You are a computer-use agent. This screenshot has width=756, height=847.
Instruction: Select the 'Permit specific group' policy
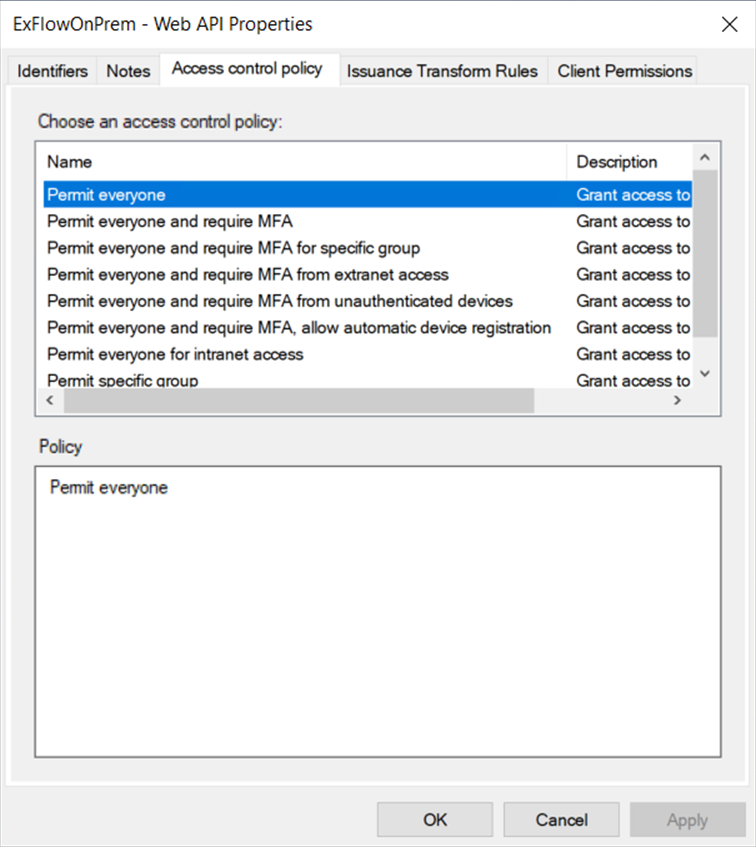pyautogui.click(x=367, y=379)
